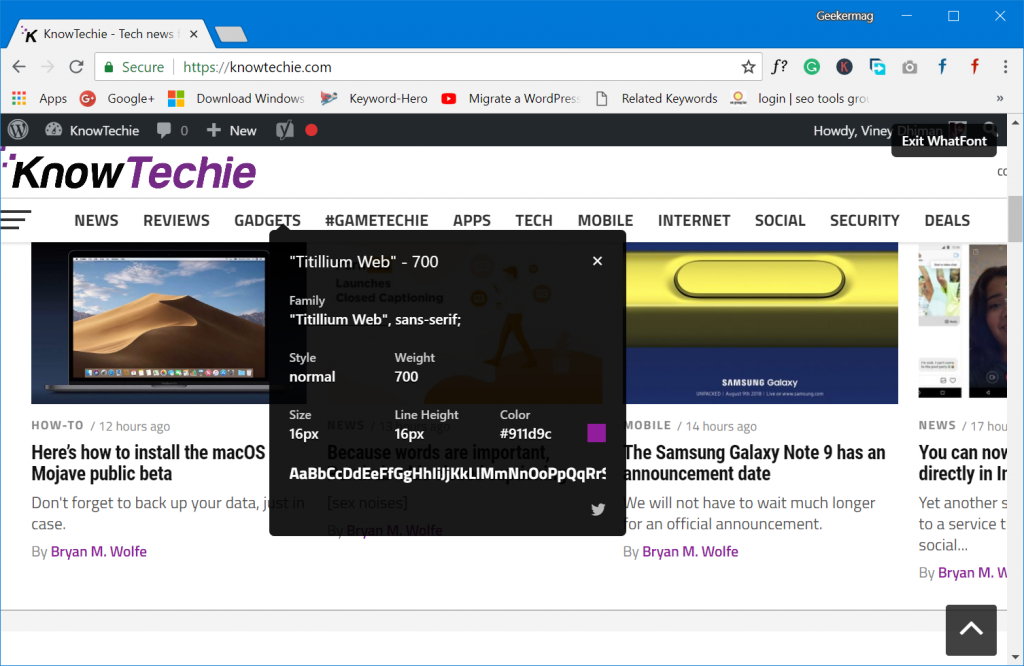Open the MOBILE menu item
The height and width of the screenshot is (666, 1024).
605,221
